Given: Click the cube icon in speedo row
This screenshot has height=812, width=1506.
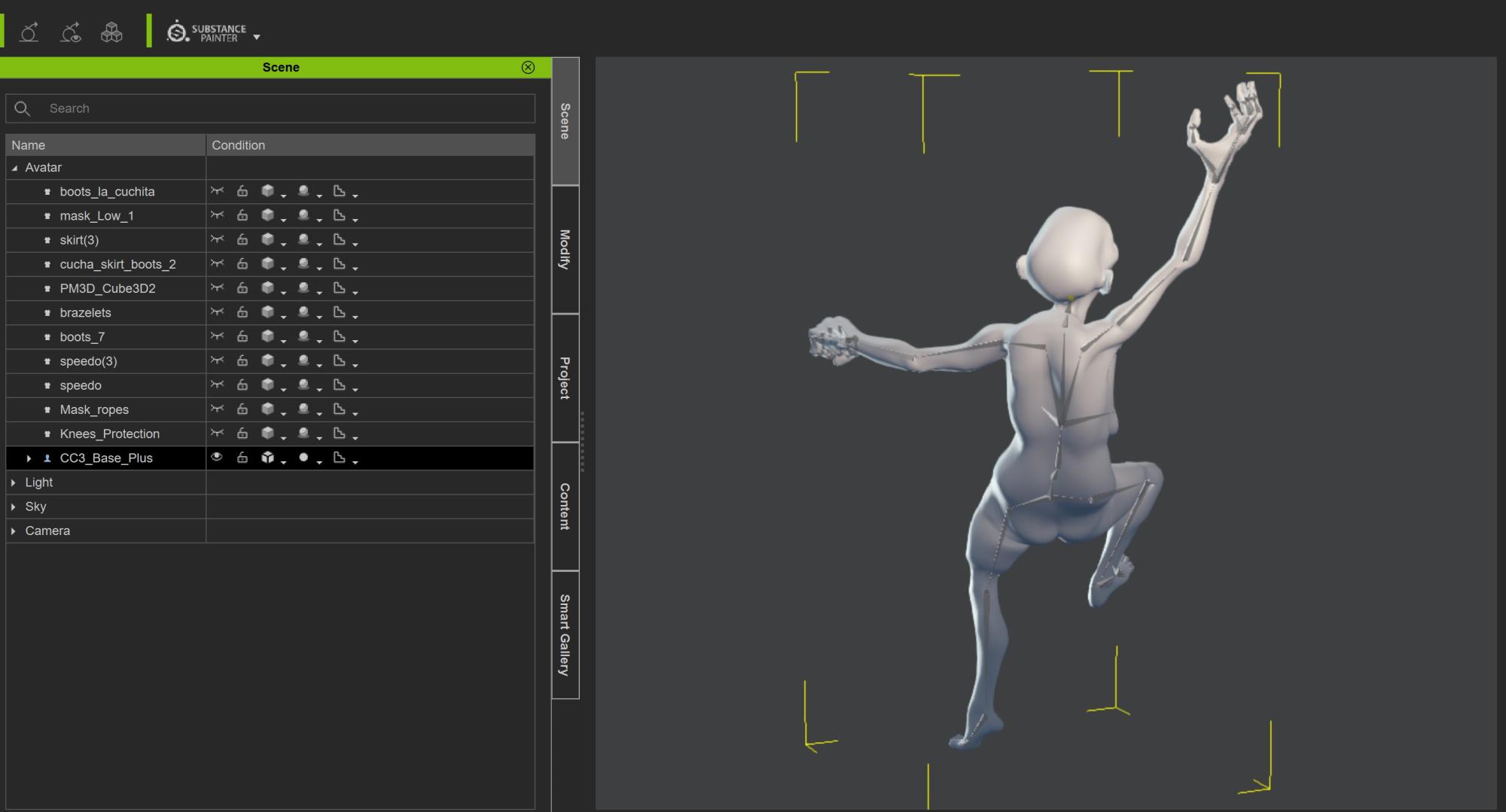Looking at the screenshot, I should pos(267,385).
